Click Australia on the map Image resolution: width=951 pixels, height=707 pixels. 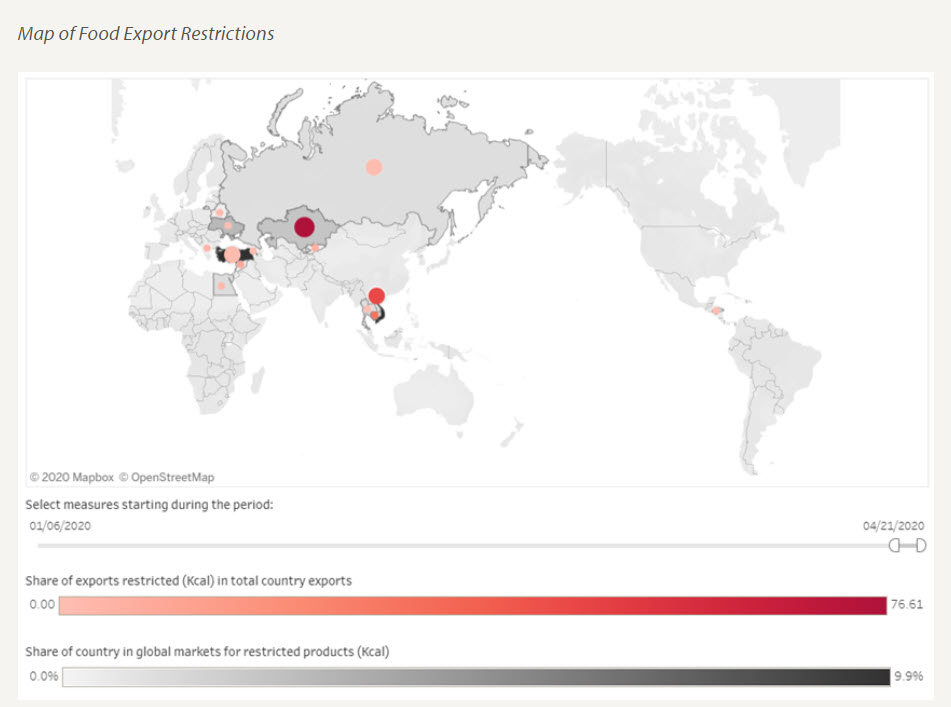(434, 394)
